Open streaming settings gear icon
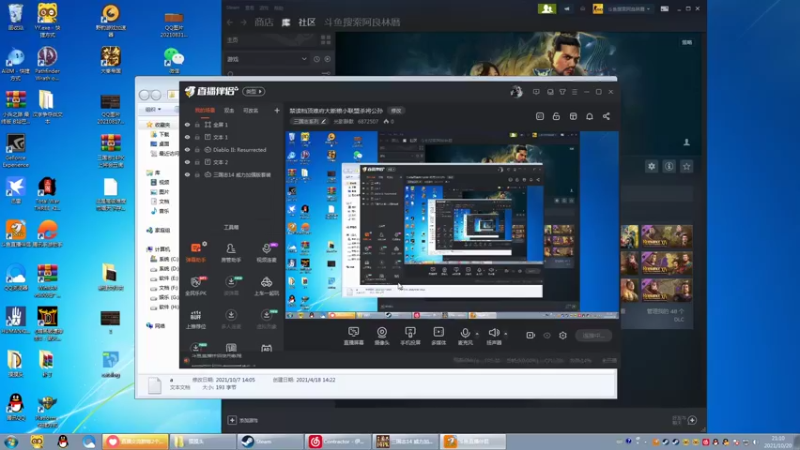Screen dimensions: 800x450 click(563, 335)
